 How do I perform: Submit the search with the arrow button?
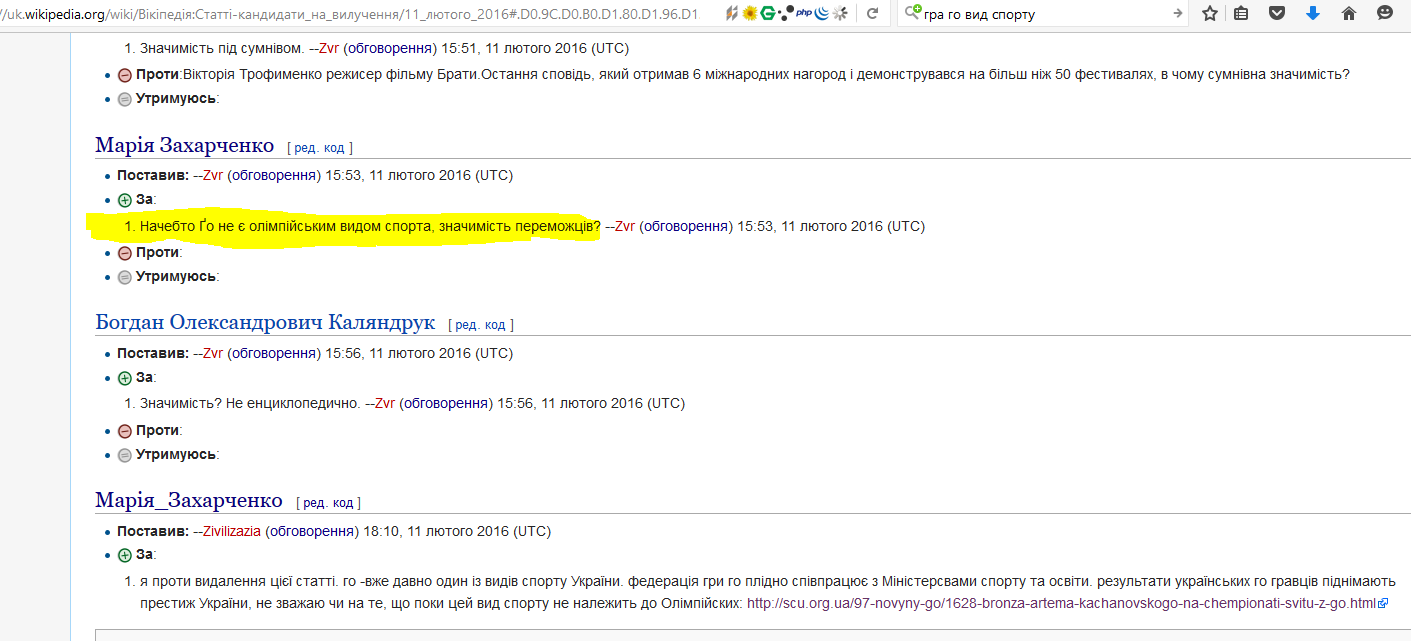[1177, 14]
